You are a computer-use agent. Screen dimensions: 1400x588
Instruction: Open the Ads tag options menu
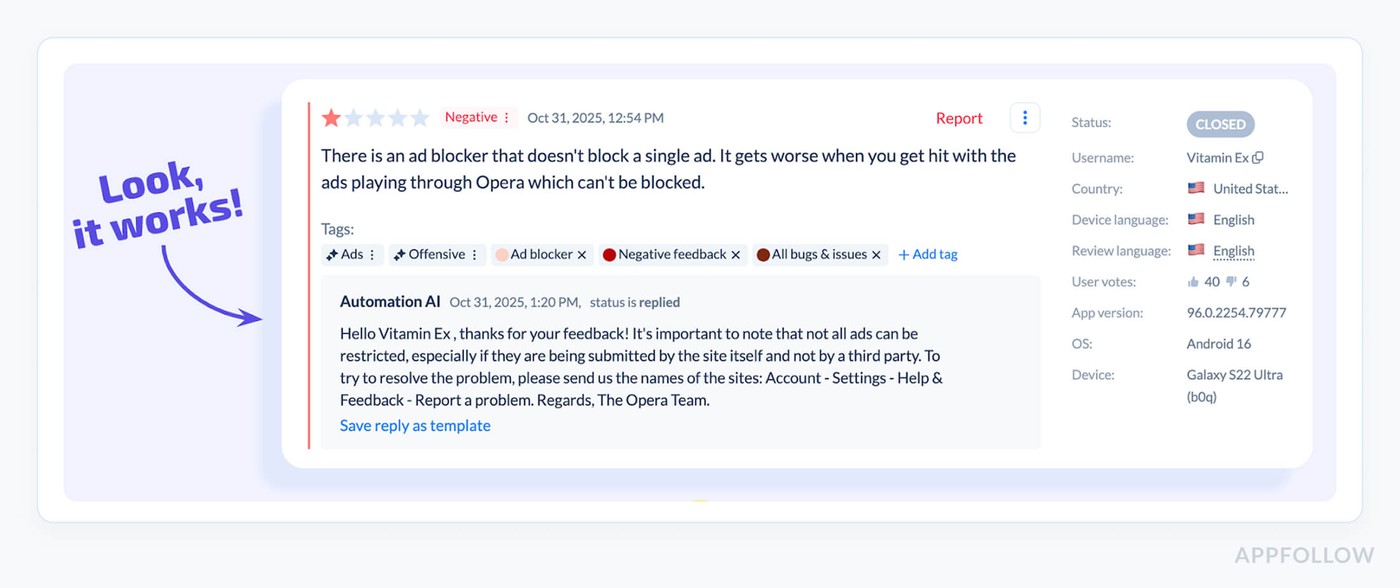[x=372, y=255]
